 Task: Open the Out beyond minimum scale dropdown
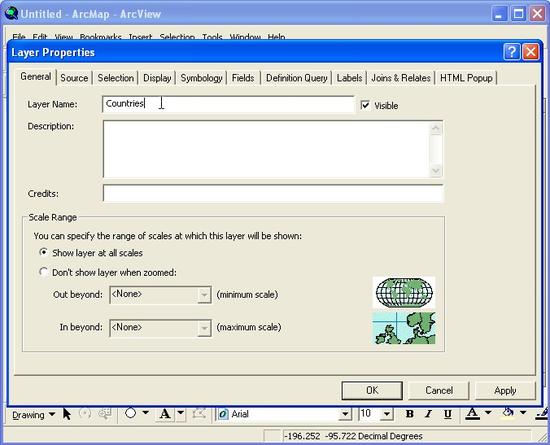point(204,295)
